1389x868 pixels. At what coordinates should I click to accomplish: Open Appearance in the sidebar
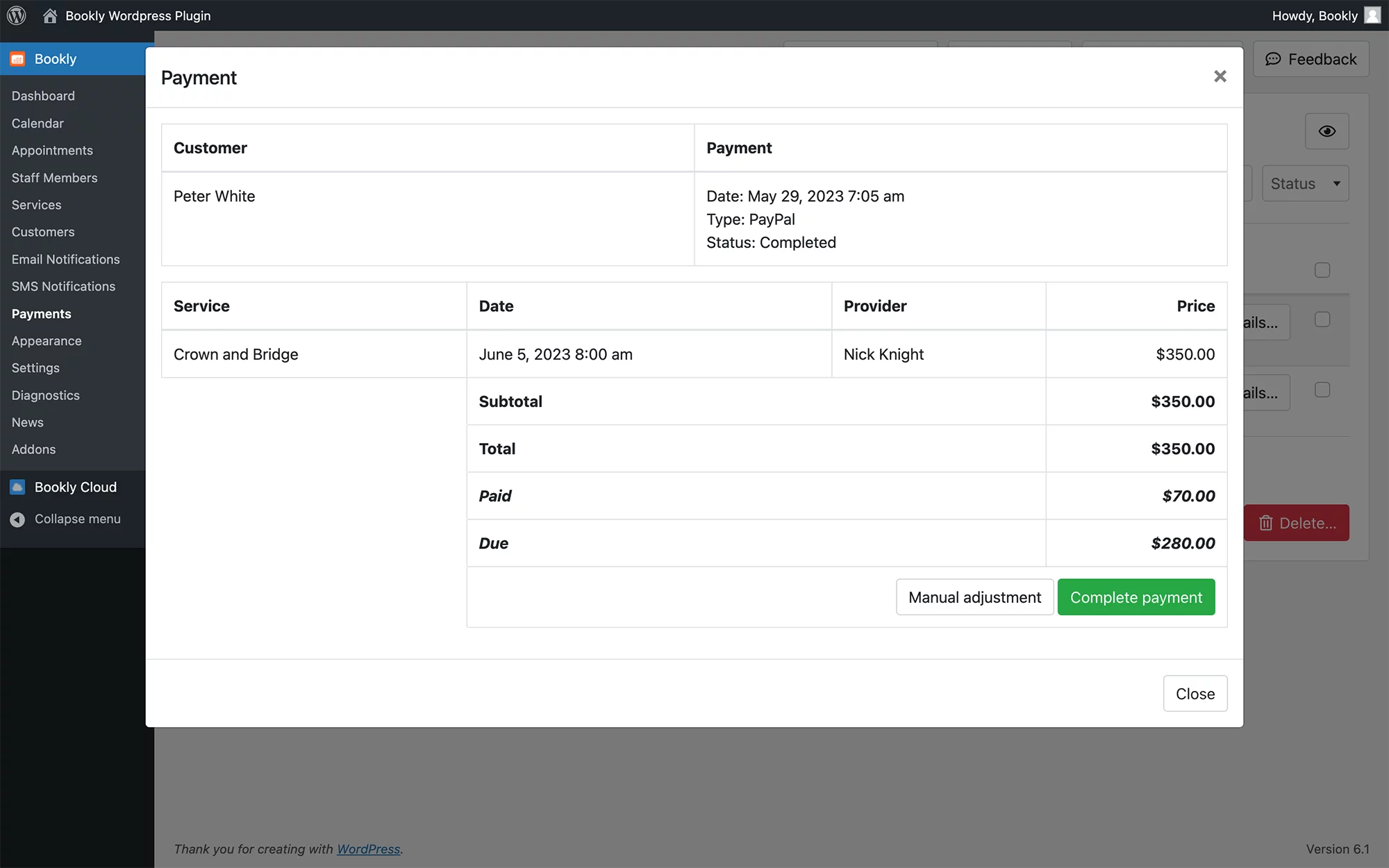[47, 341]
